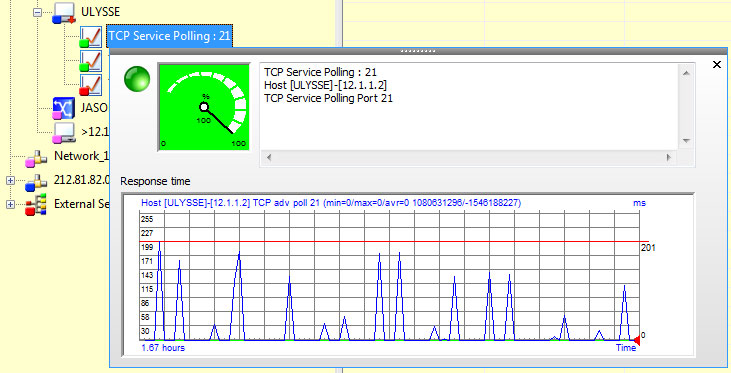Click the second green-status polling check icon
This screenshot has height=373, width=731.
(91, 61)
